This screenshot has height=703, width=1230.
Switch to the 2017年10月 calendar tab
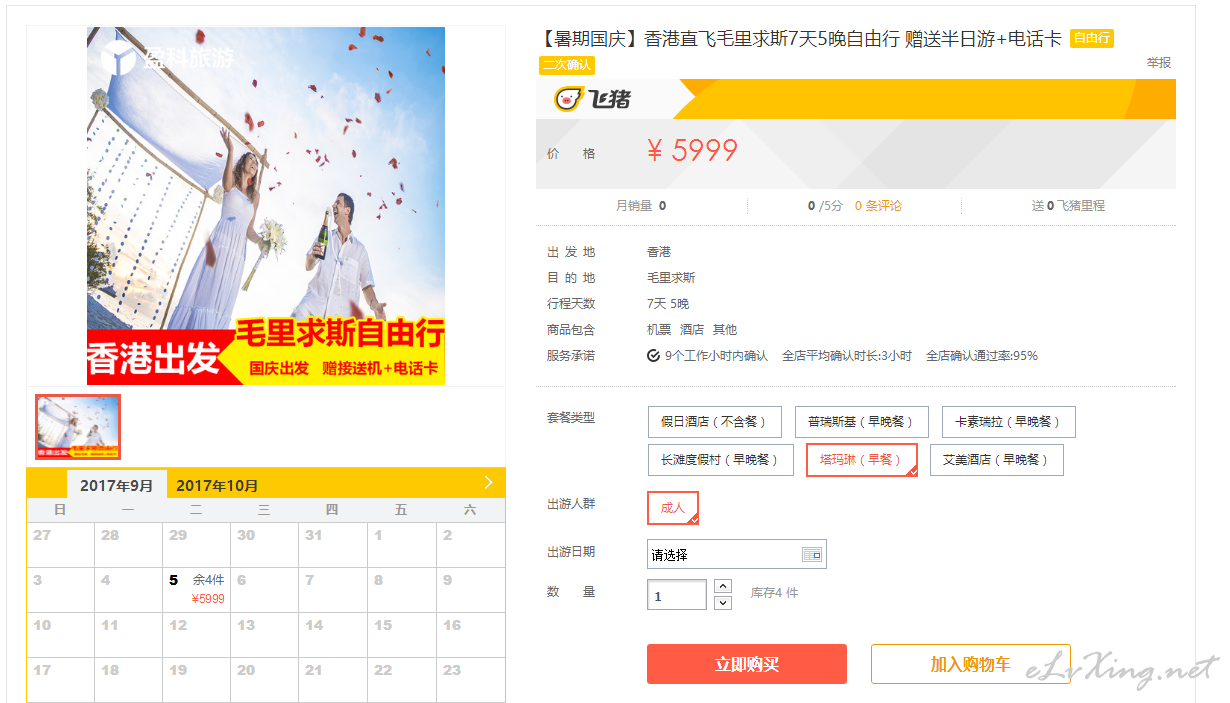tap(217, 485)
